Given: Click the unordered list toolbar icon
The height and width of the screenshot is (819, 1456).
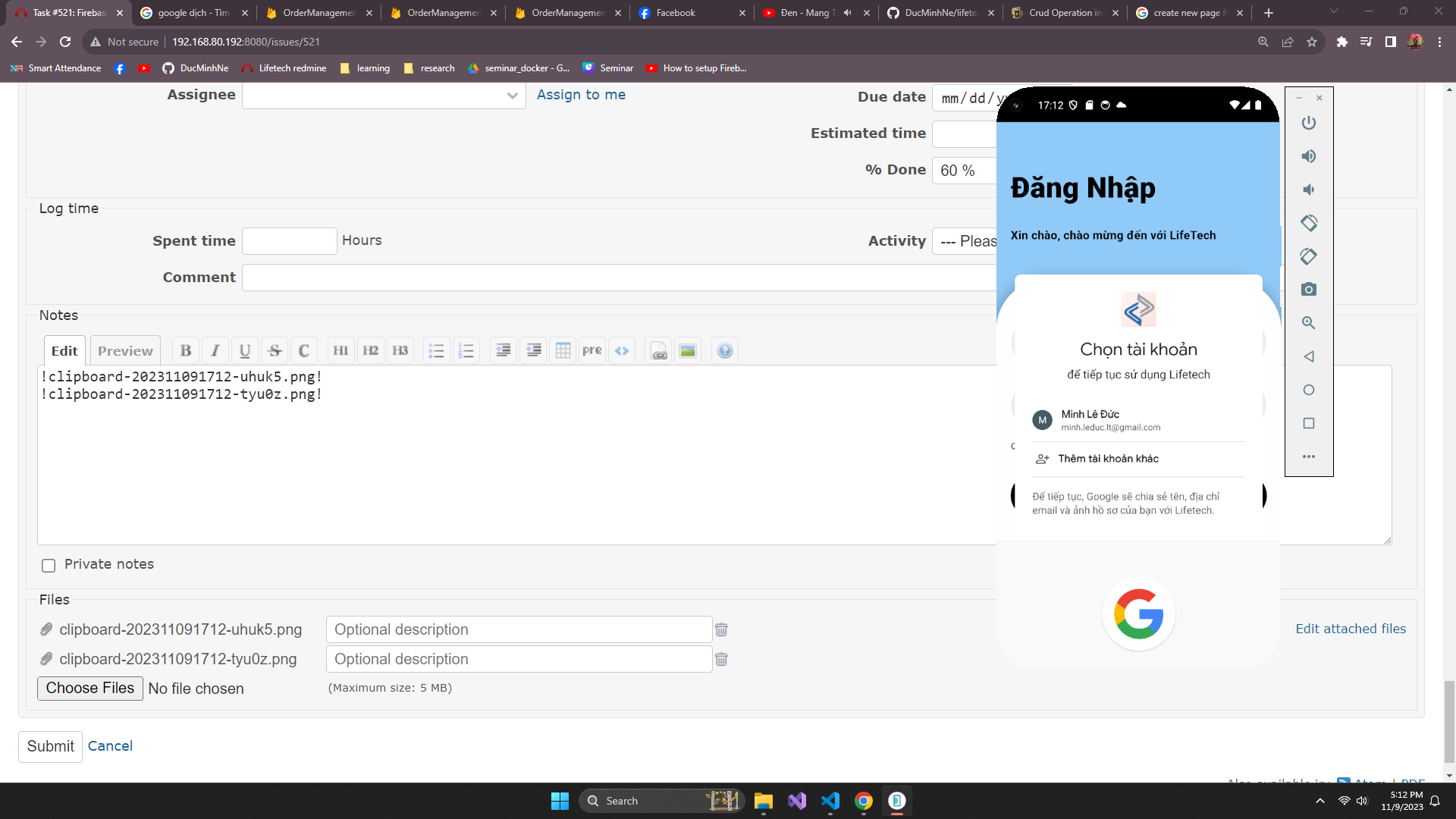Looking at the screenshot, I should (436, 350).
